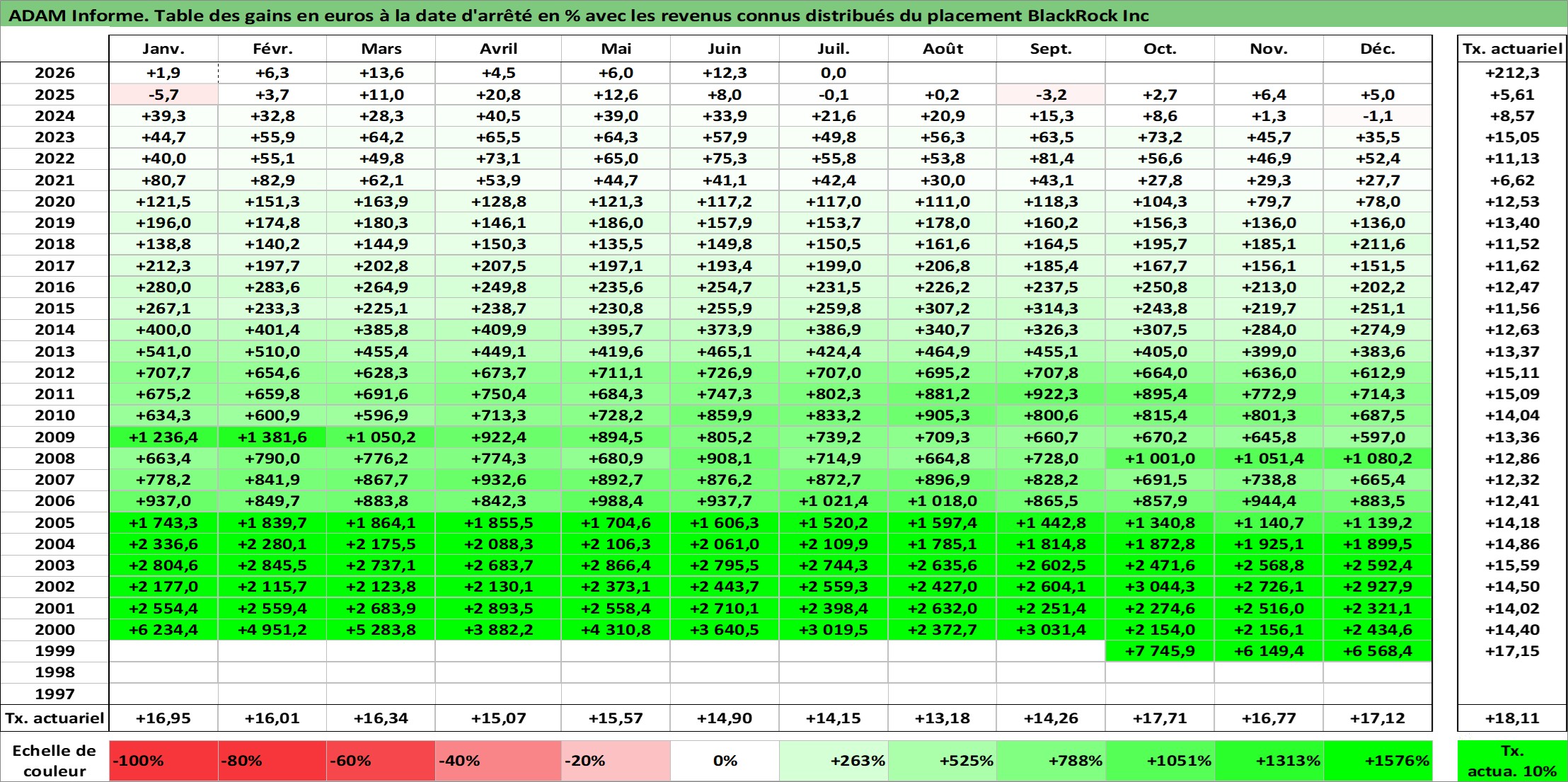Select the cell with value +922,3
This screenshot has height=782, width=1568.
pyautogui.click(x=1051, y=394)
